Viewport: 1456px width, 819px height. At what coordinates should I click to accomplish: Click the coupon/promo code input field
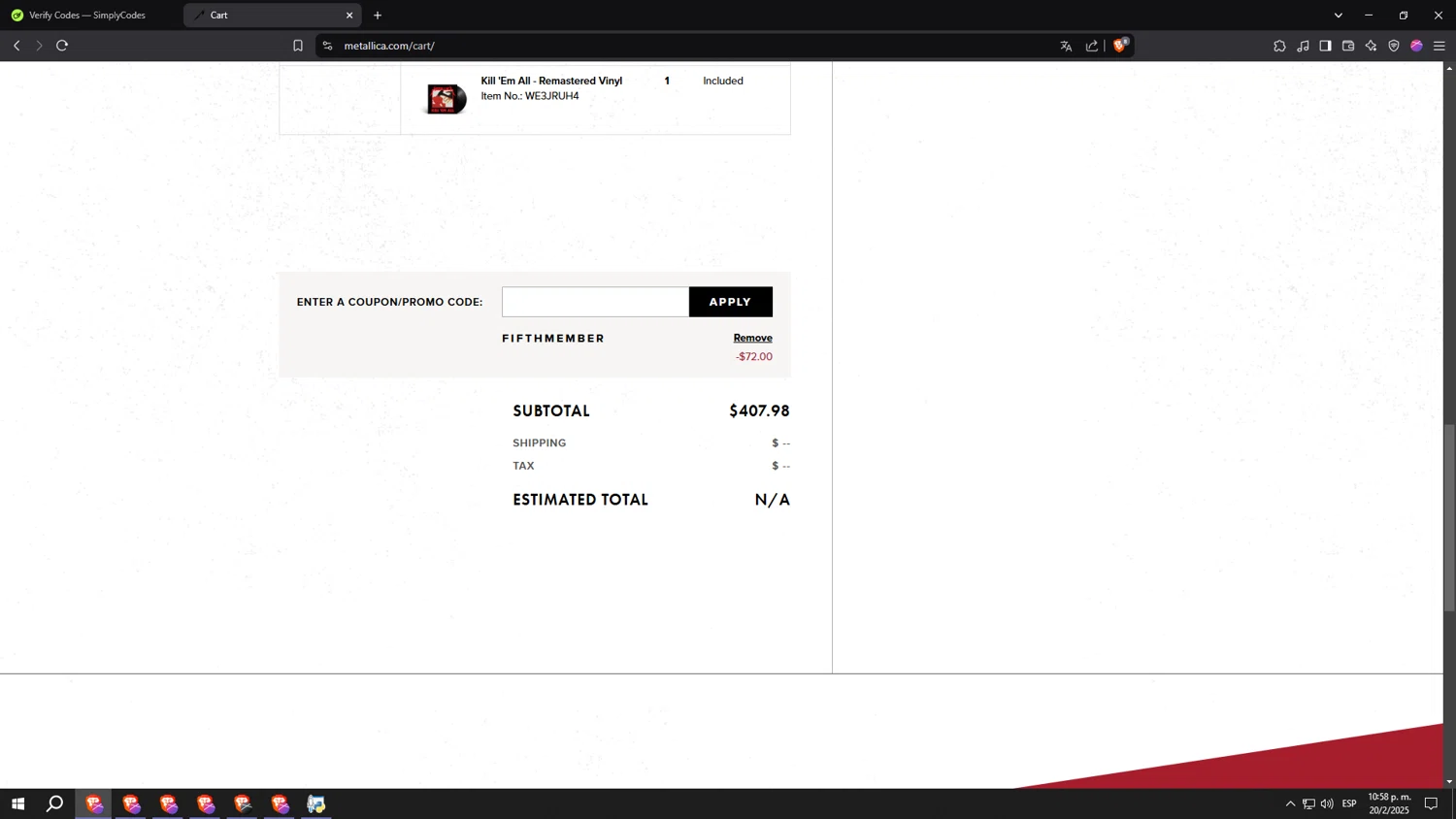(595, 302)
